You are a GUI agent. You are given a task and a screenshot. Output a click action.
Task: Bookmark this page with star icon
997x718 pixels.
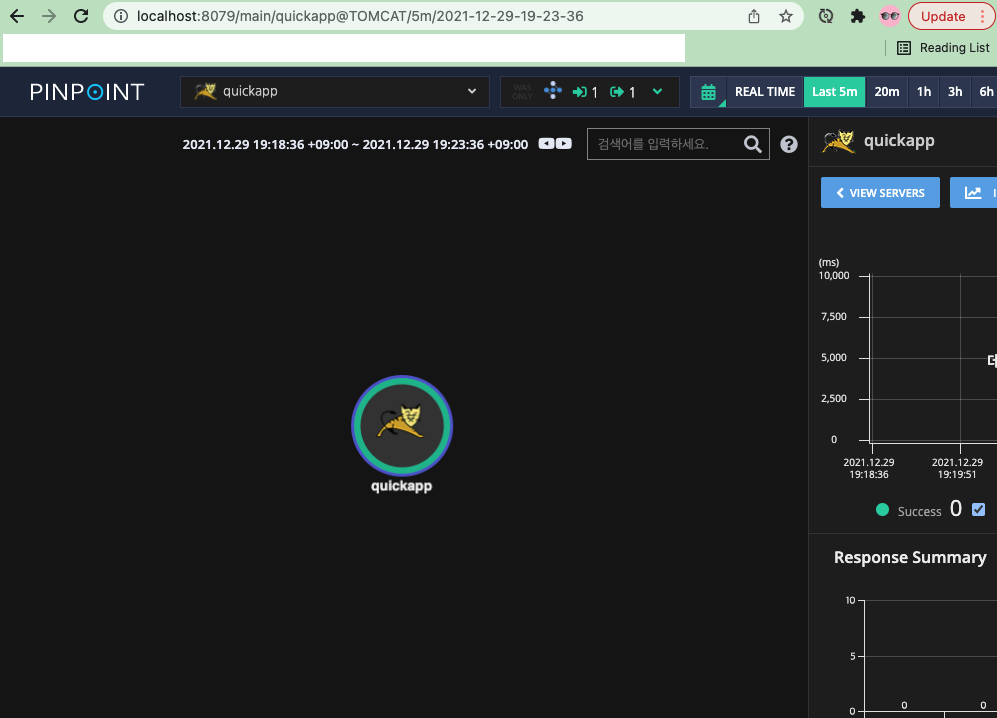click(x=786, y=17)
